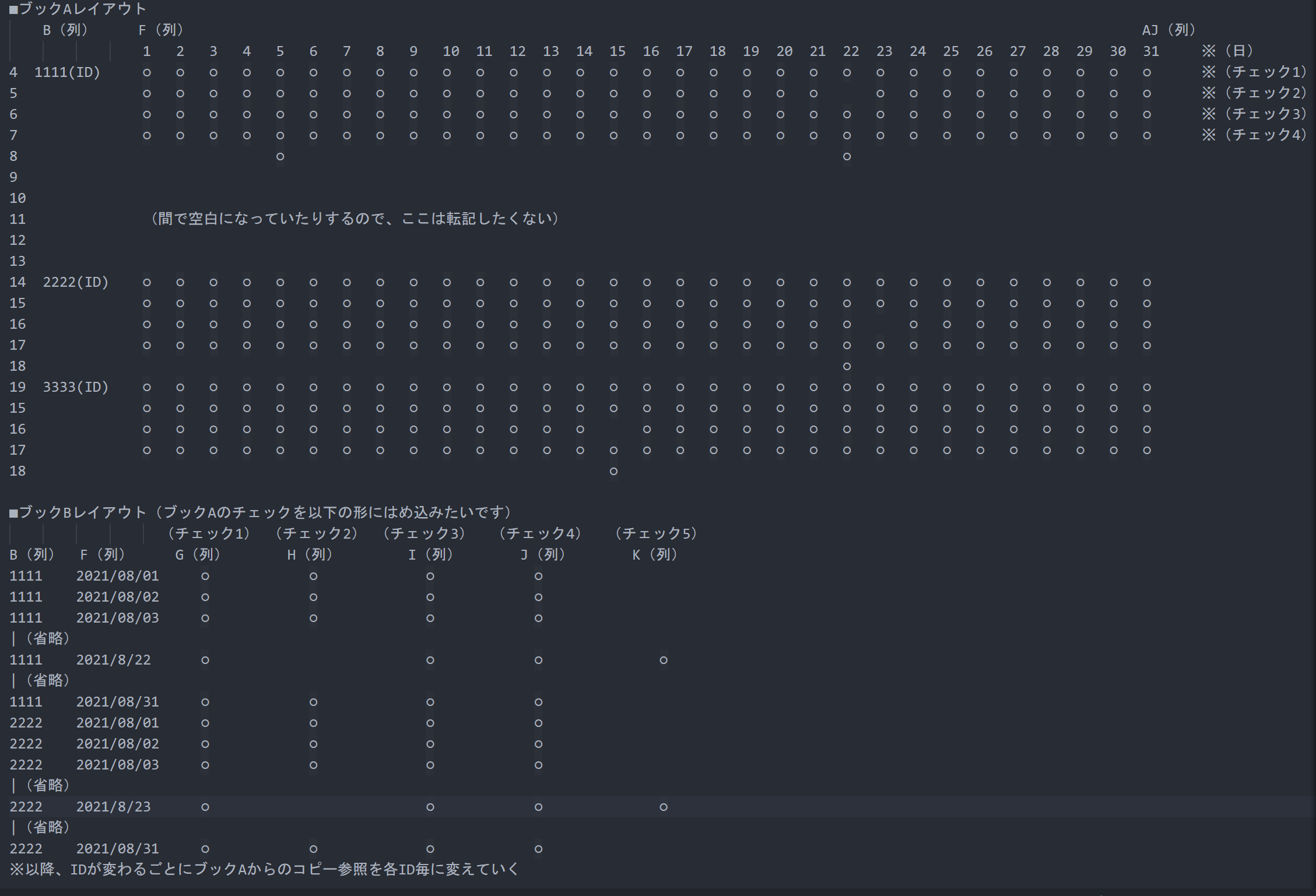
Task: Click the チェック5 circle in the 2021/8/22 row
Action: tap(664, 660)
